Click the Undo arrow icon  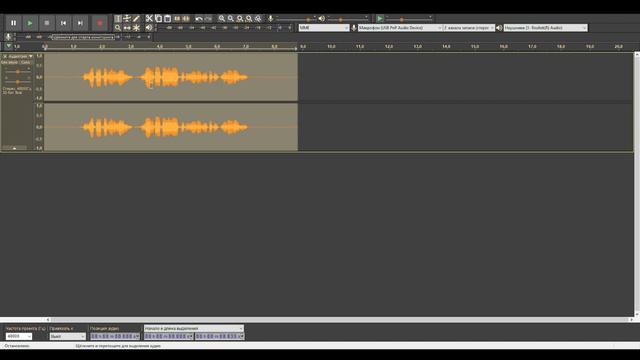point(199,18)
